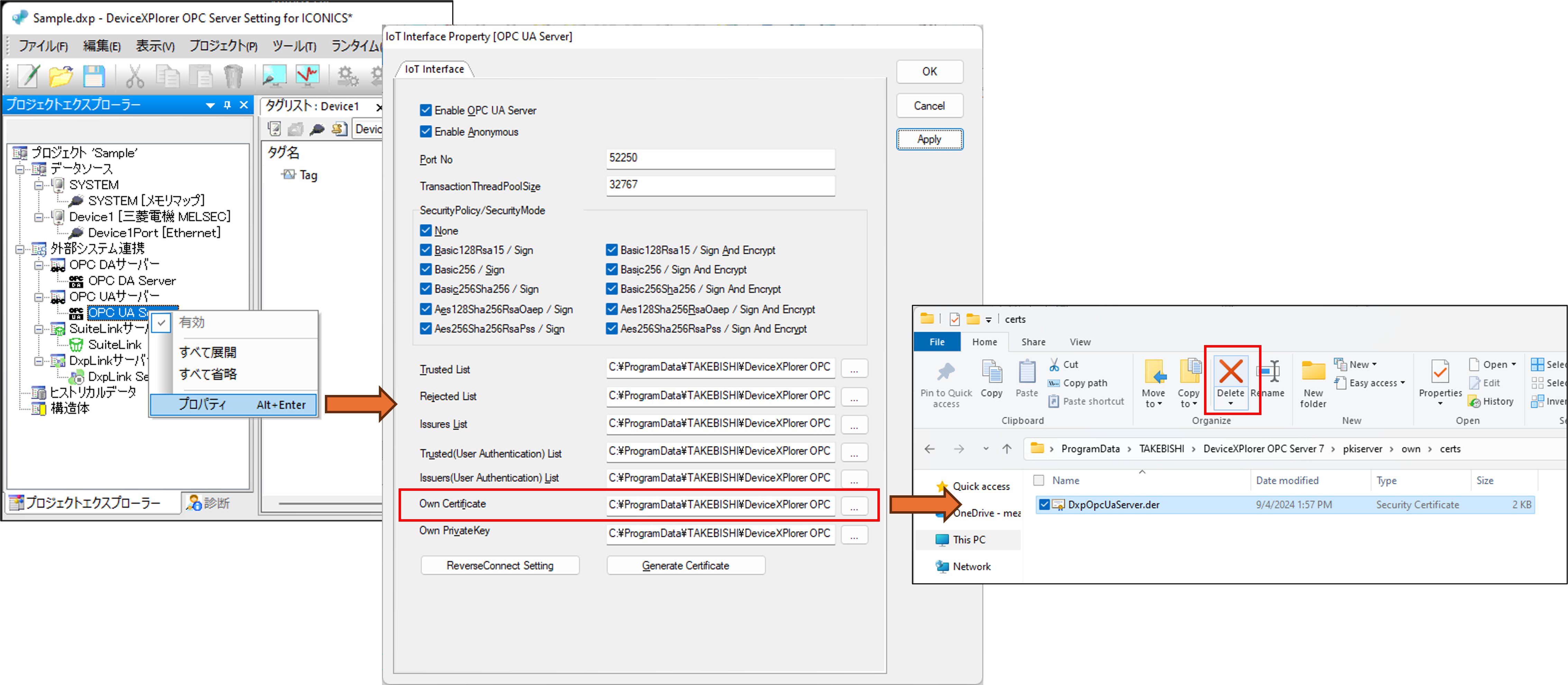Click the Up arrow in Explorer navigation
The width and height of the screenshot is (1568, 685).
1007,449
